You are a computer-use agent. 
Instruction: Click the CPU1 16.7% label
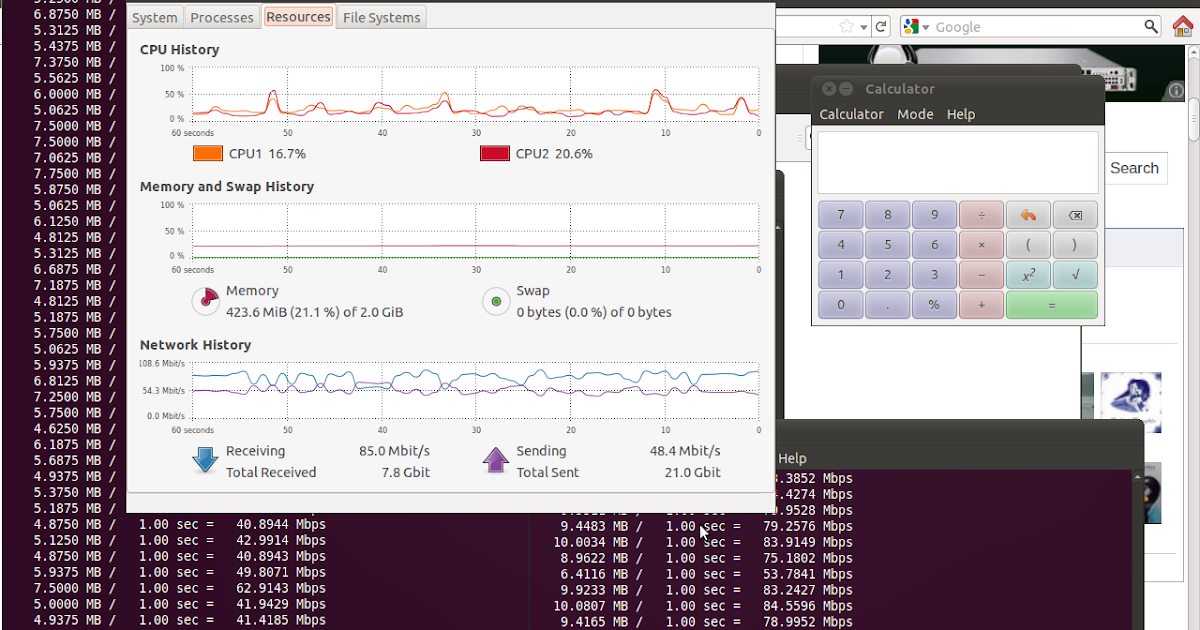point(267,154)
